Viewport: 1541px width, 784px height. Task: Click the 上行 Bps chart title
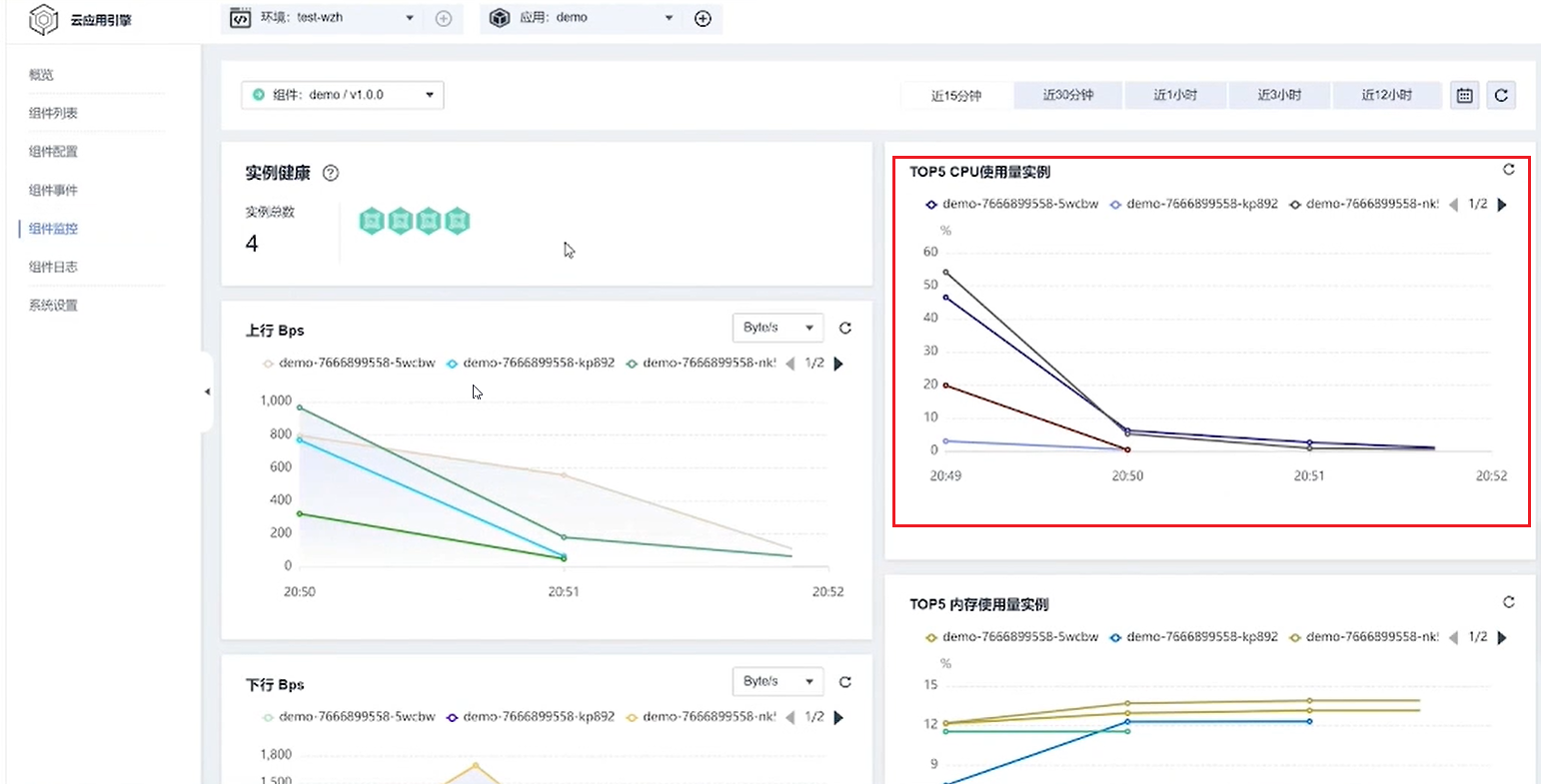275,331
